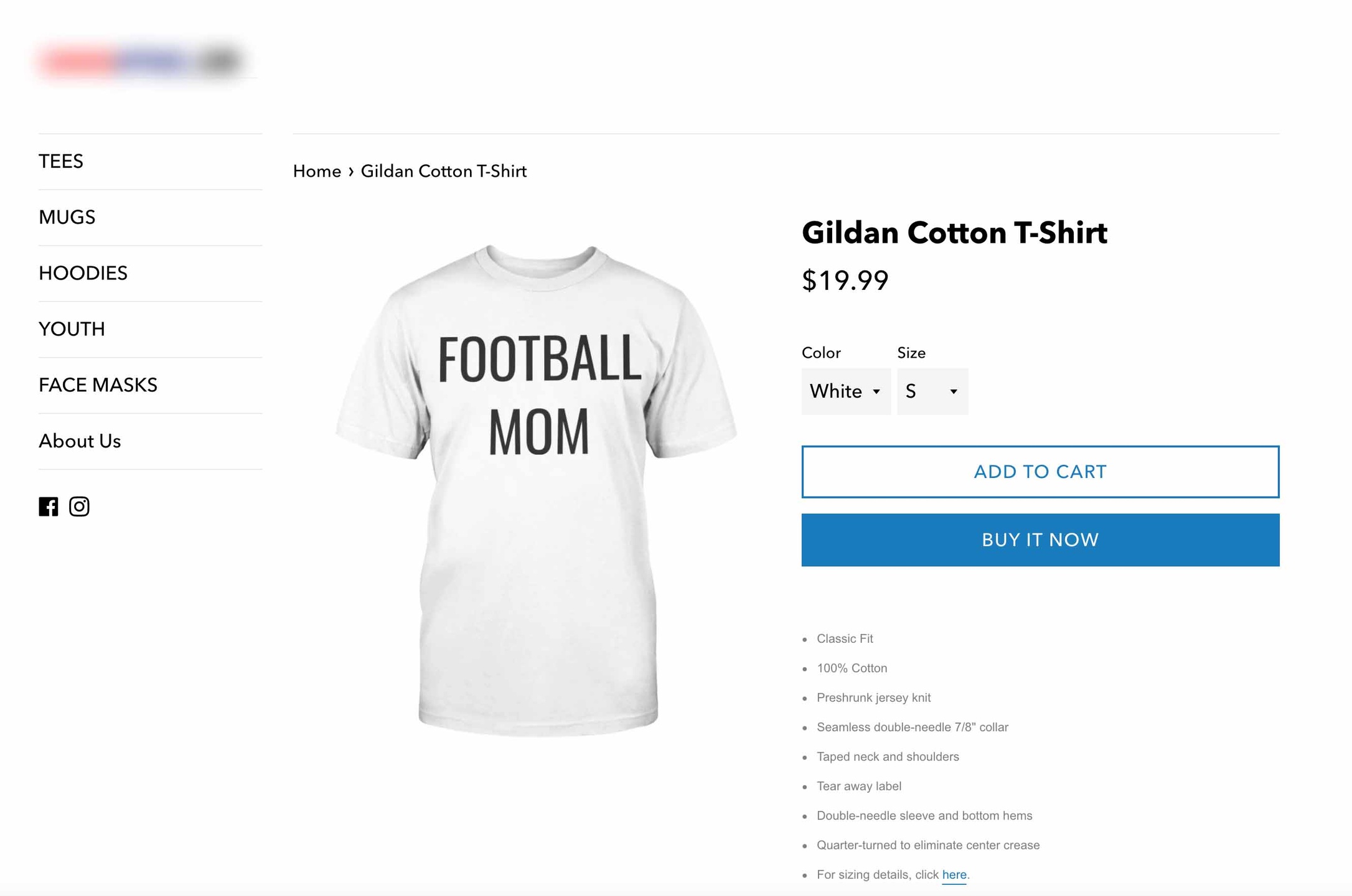Select the YOUTH menu item
The width and height of the screenshot is (1352, 896).
(72, 329)
